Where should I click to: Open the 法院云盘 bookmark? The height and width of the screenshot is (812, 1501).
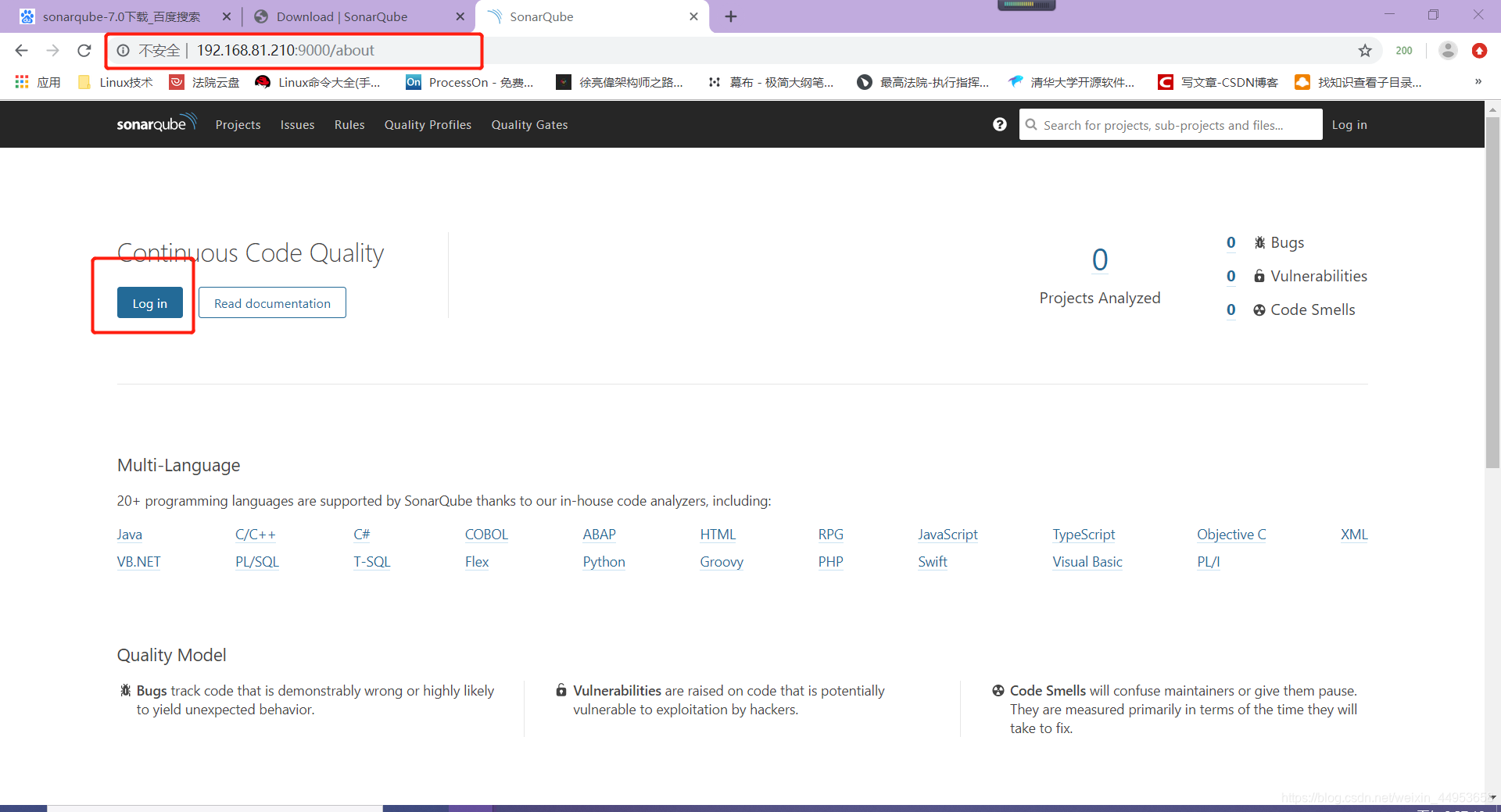(205, 82)
